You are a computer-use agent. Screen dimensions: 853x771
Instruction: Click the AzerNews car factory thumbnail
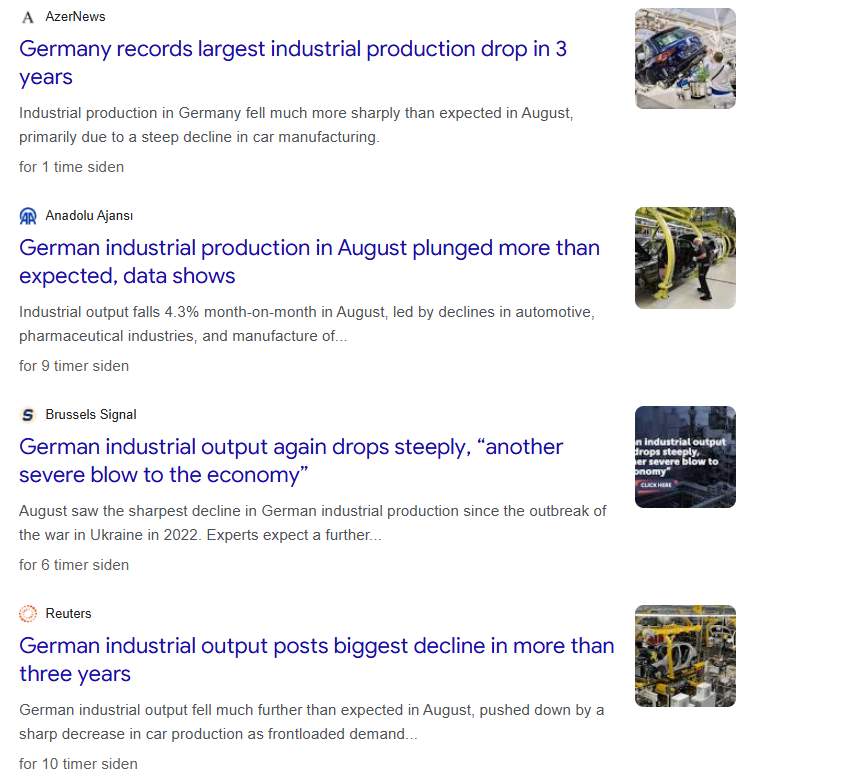685,59
